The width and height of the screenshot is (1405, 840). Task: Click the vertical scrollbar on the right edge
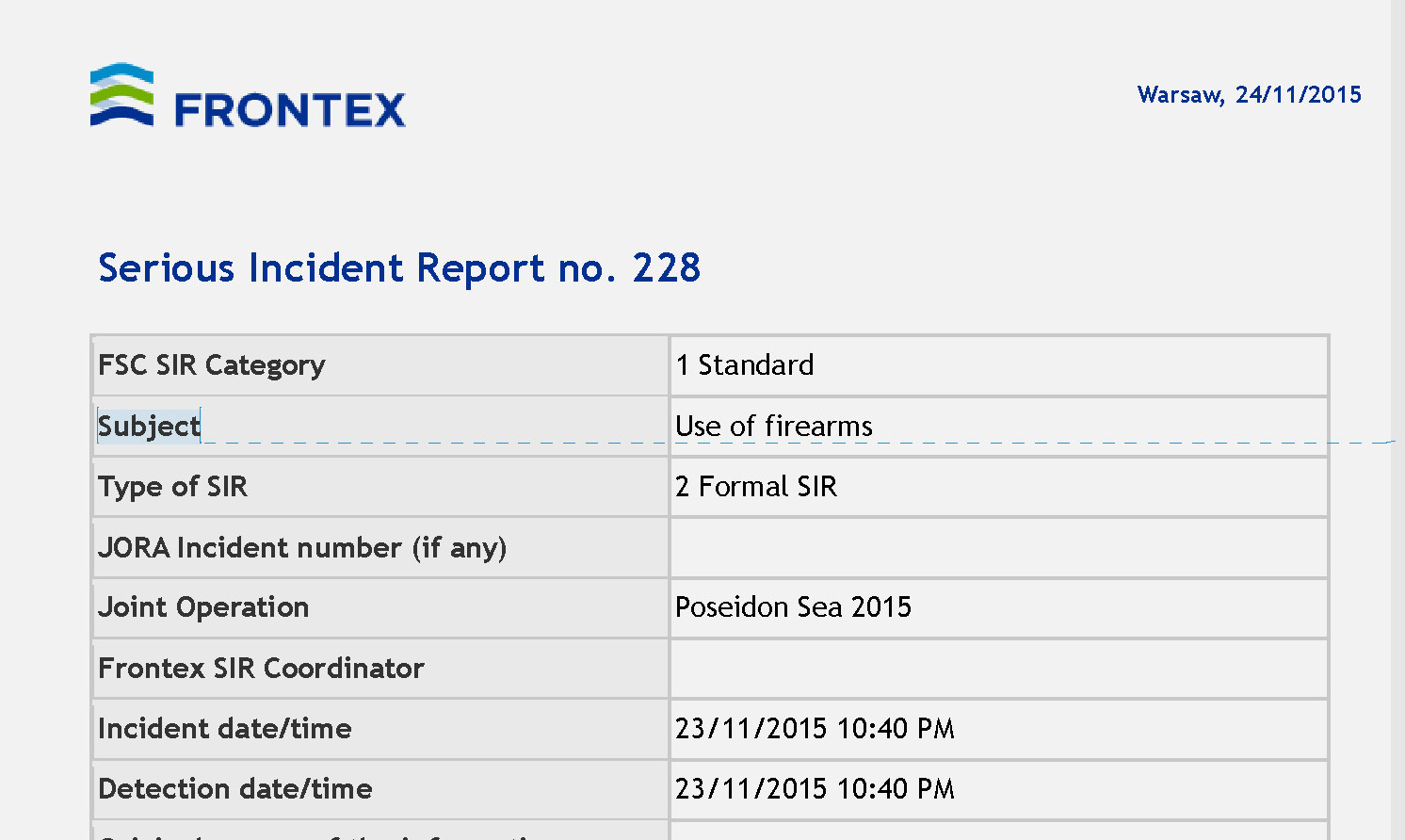point(1397,420)
